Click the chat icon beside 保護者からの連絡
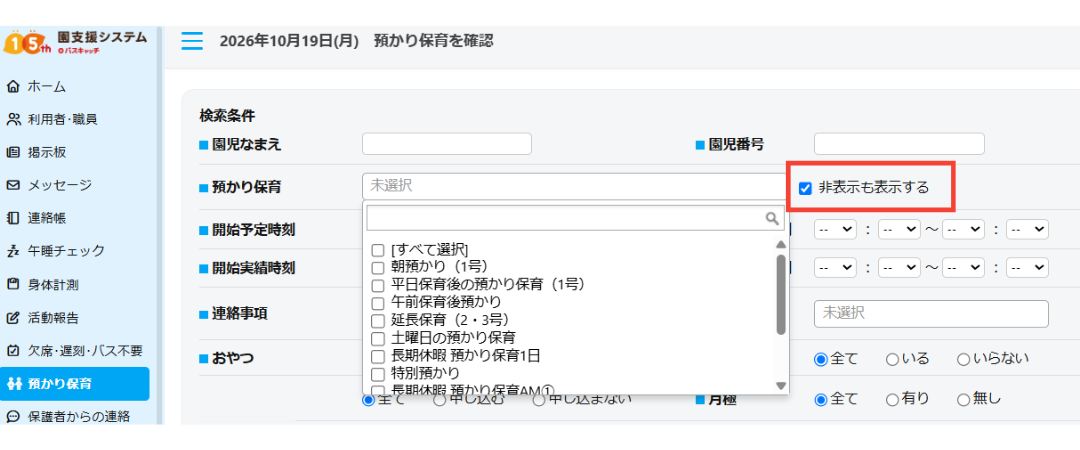Image resolution: width=1080 pixels, height=450 pixels. [13, 416]
